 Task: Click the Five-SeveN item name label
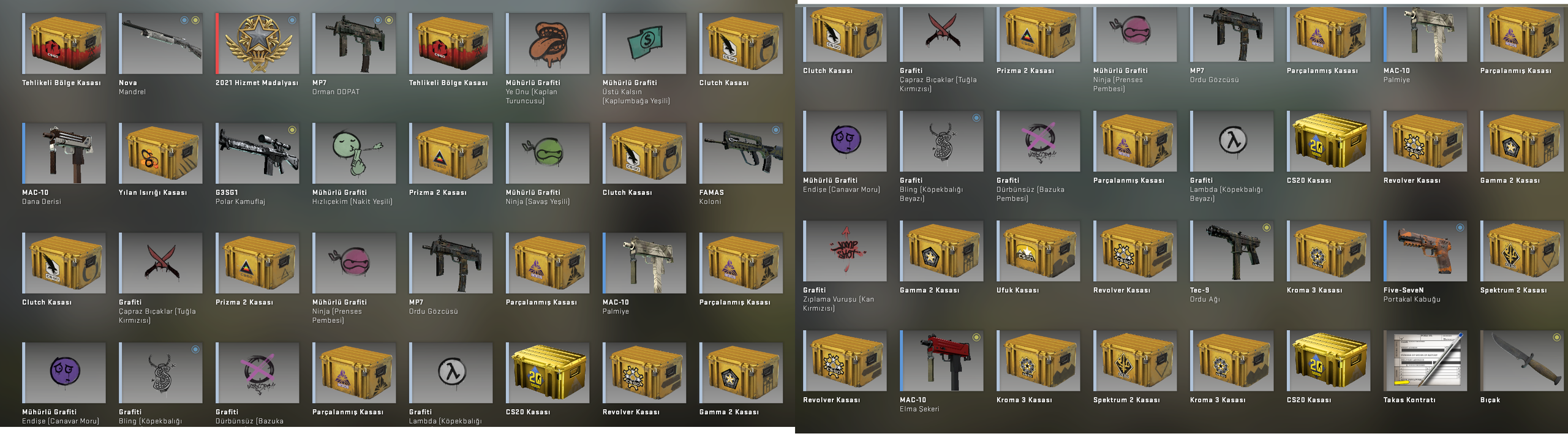tap(1403, 290)
